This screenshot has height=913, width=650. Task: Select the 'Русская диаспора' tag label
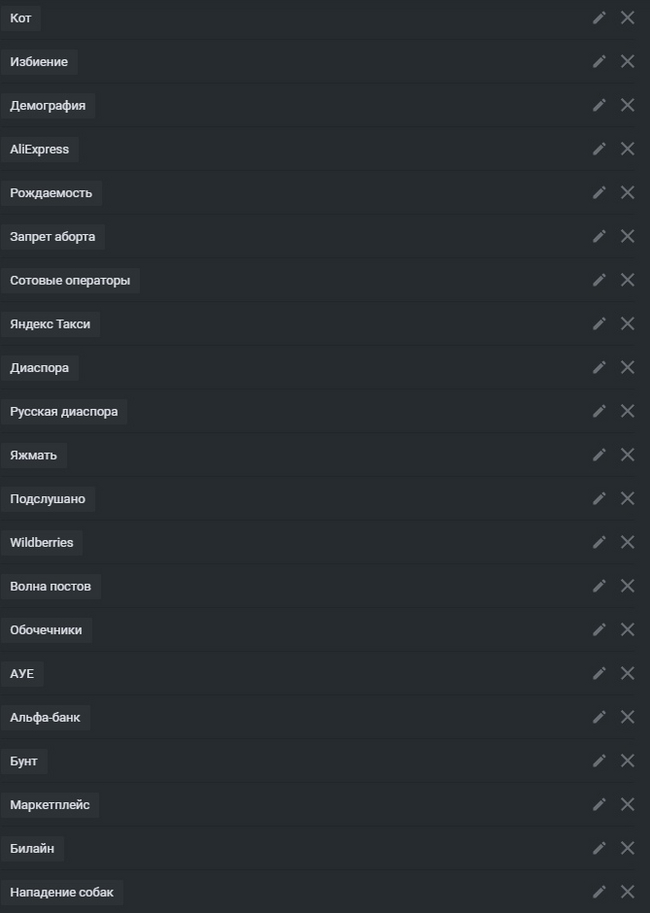(64, 411)
